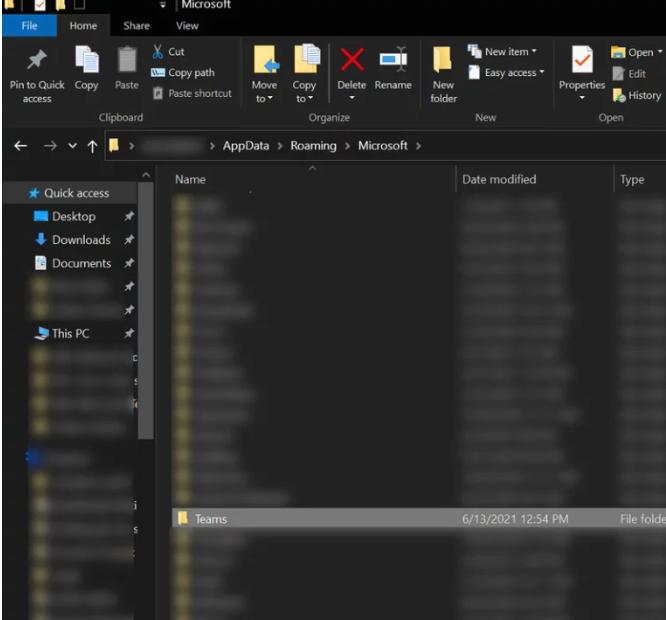Open the Easy access dropdown
The height and width of the screenshot is (620, 666).
506,73
